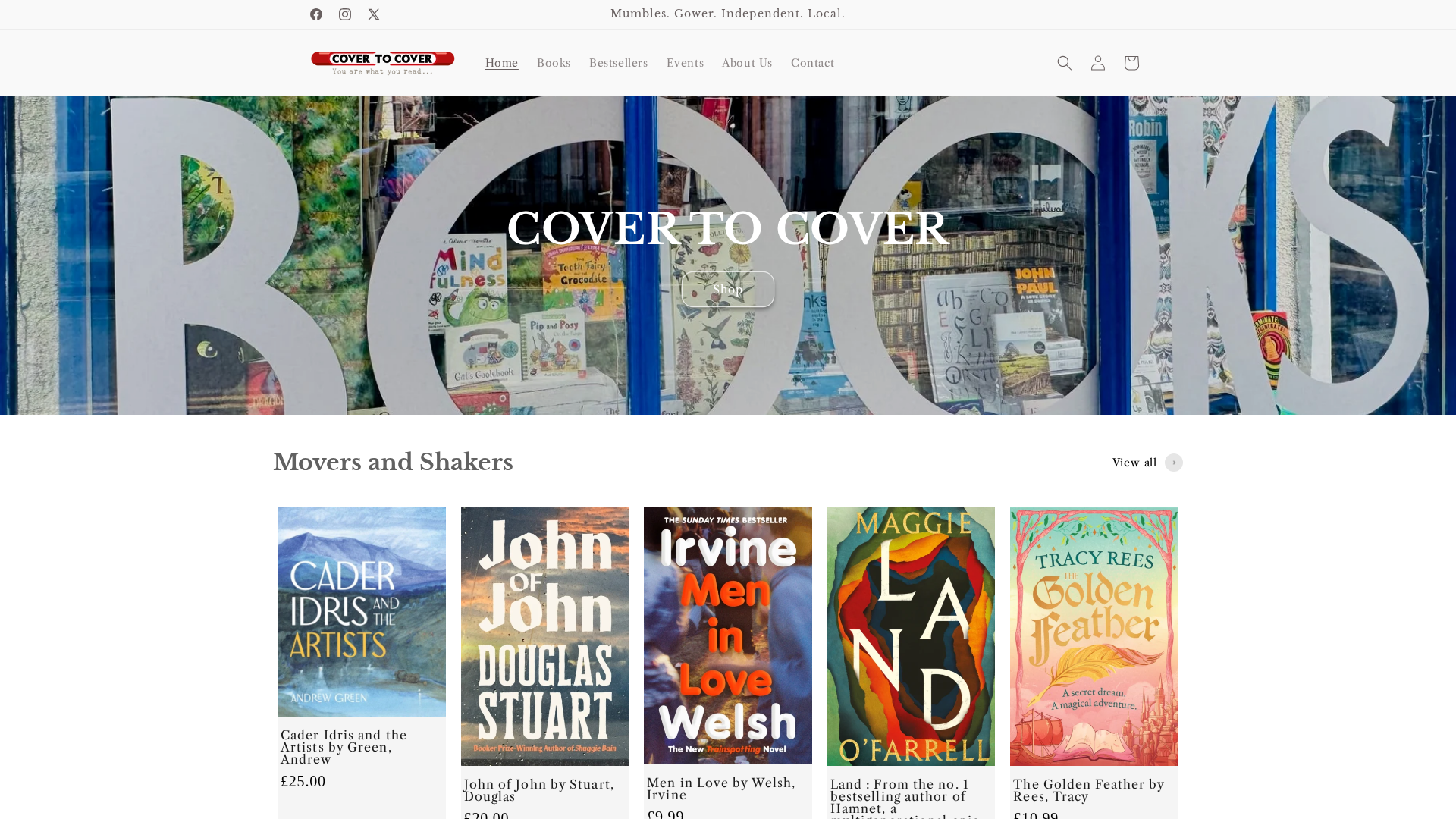Click the £25.00 price text
This screenshot has height=819, width=1456.
(x=303, y=781)
